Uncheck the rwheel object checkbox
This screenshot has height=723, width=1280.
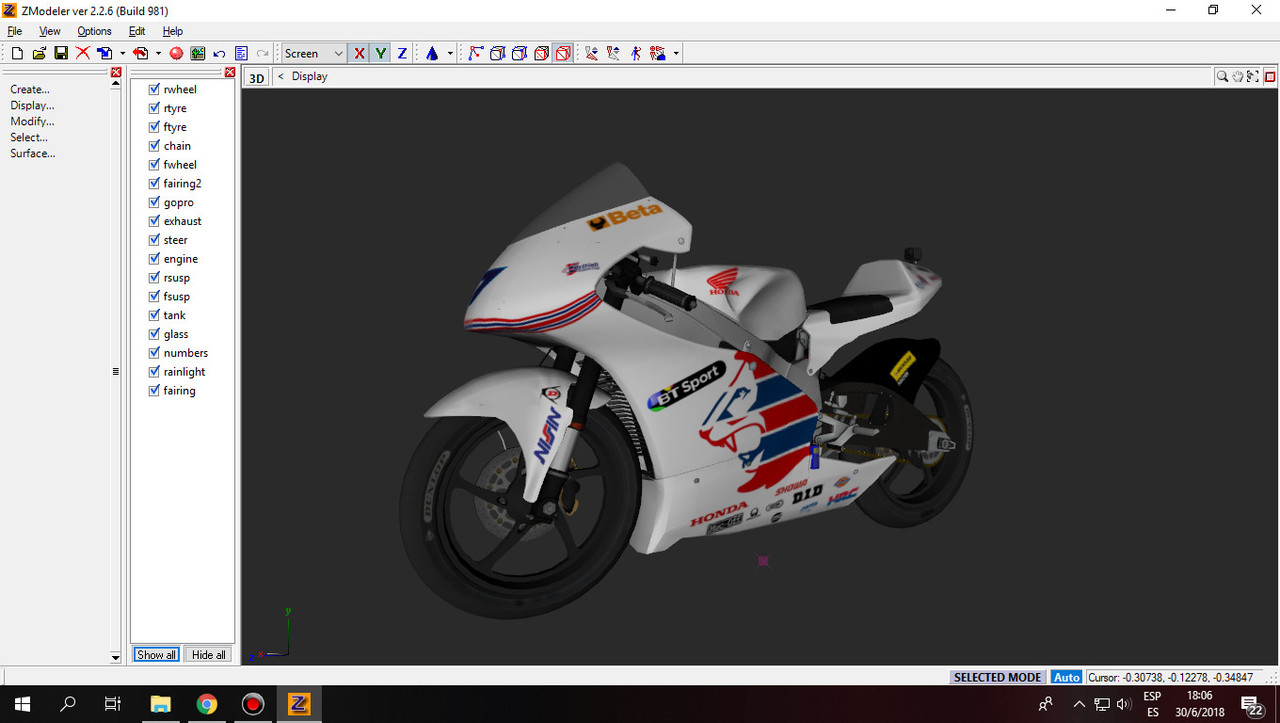click(154, 89)
